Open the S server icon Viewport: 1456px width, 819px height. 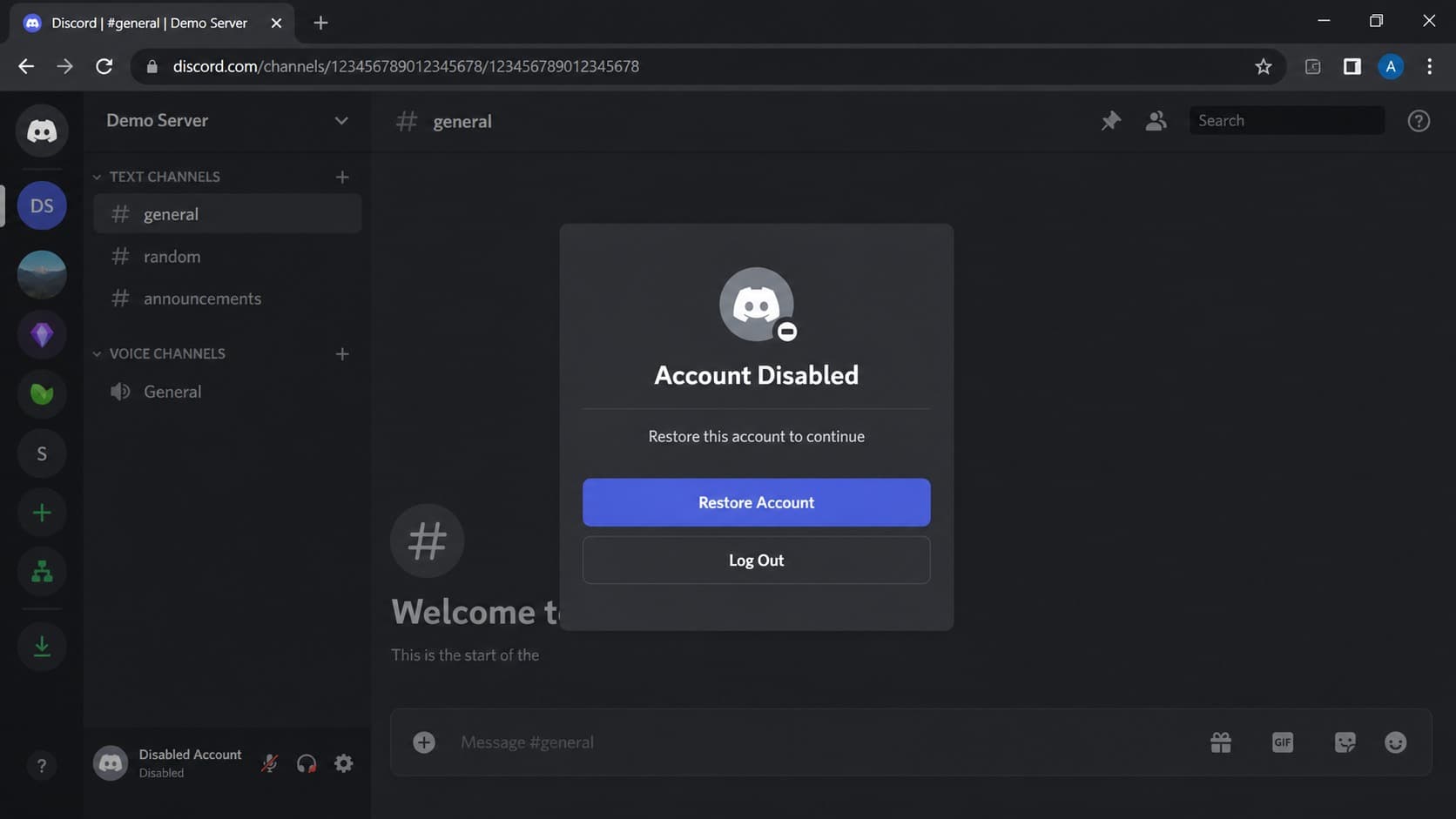(42, 453)
